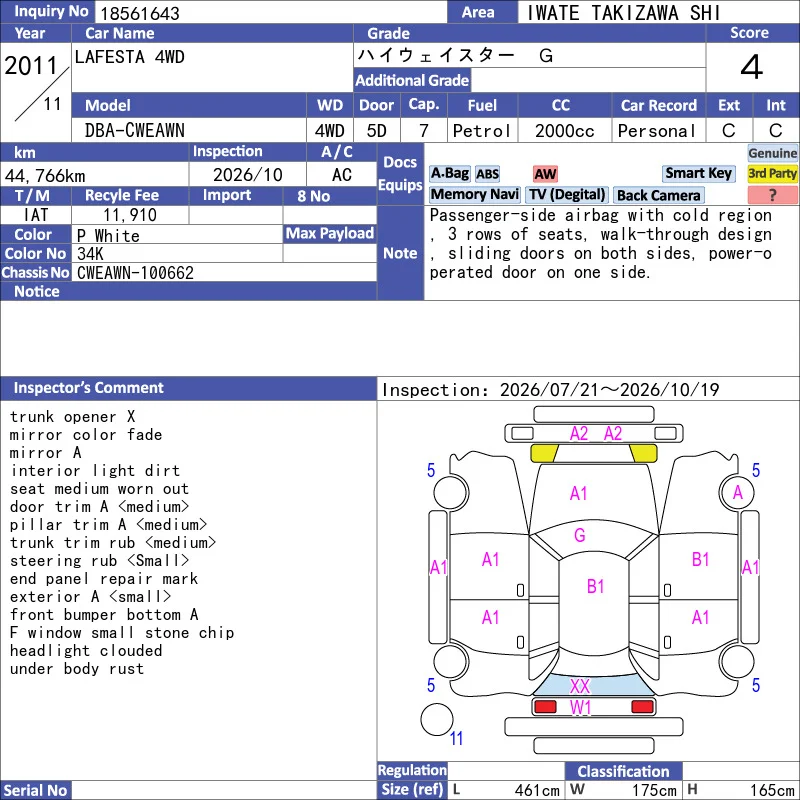This screenshot has height=800, width=800.
Task: Select the Back Camera badge
Action: click(658, 195)
